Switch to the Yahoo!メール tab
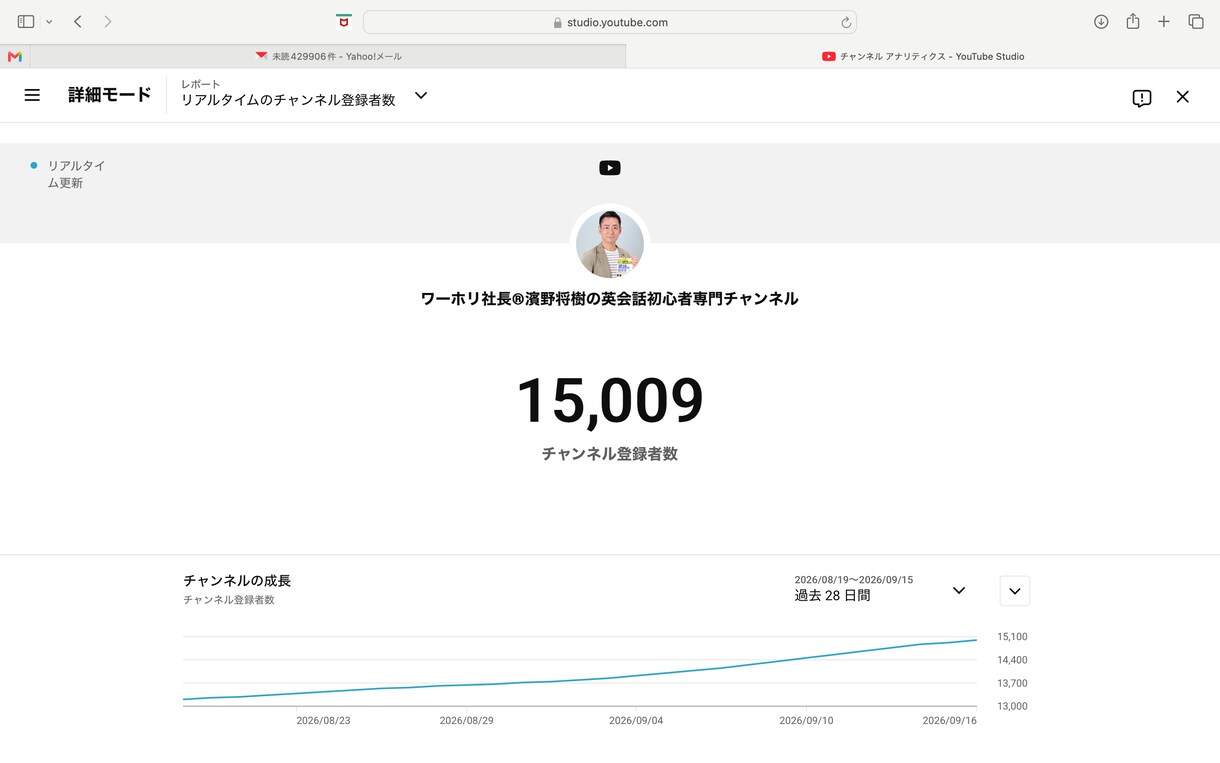The height and width of the screenshot is (763, 1220). coord(328,57)
